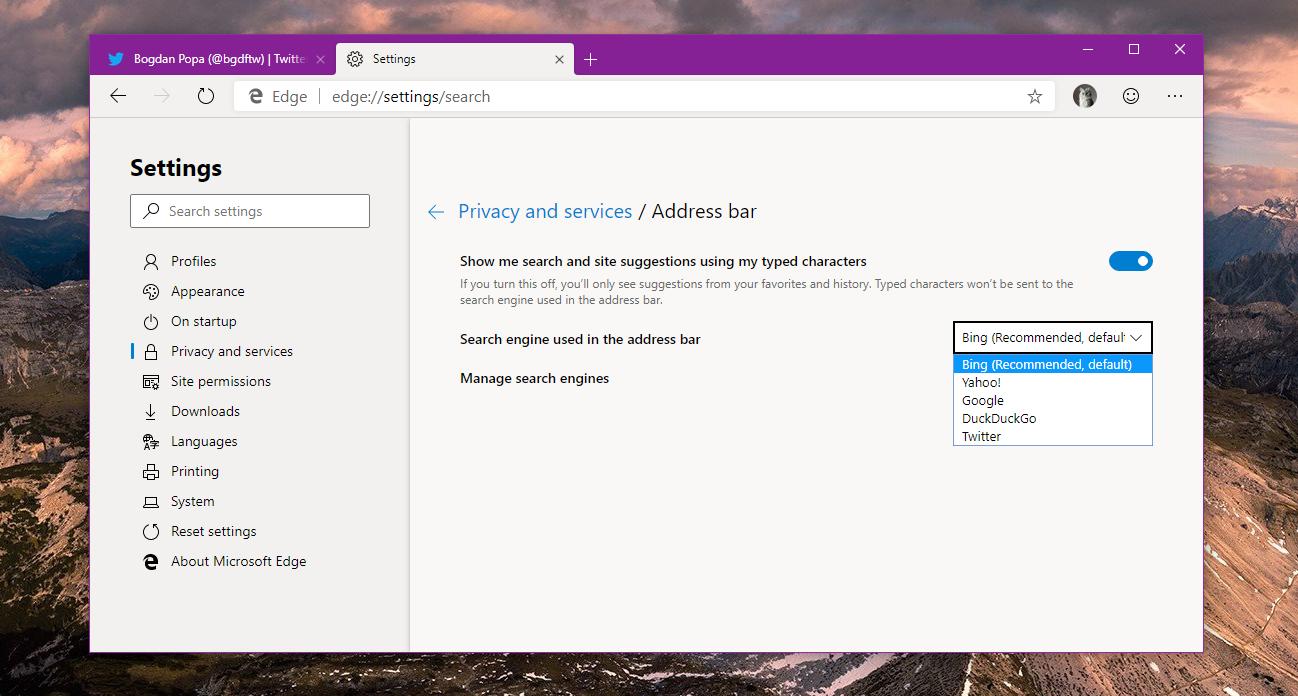
Task: Click the Printing printer icon
Action: click(x=151, y=472)
